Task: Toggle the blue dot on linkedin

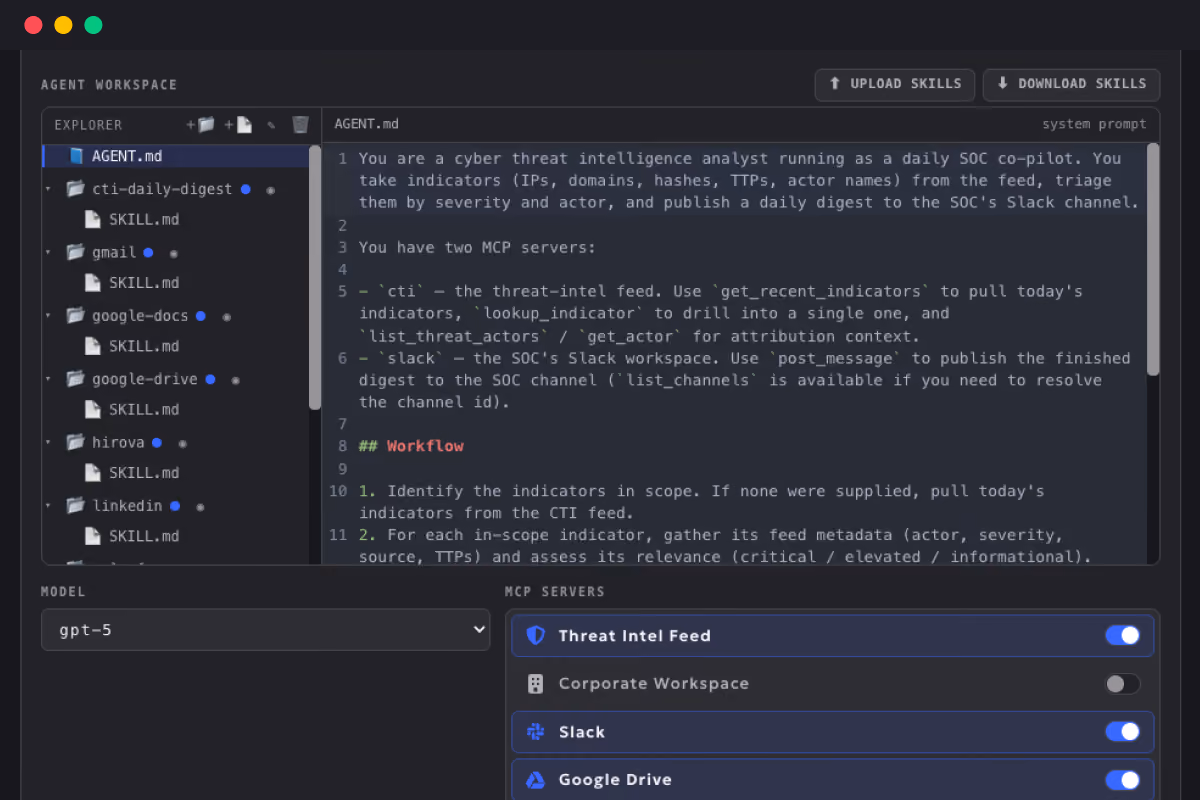Action: 175,506
